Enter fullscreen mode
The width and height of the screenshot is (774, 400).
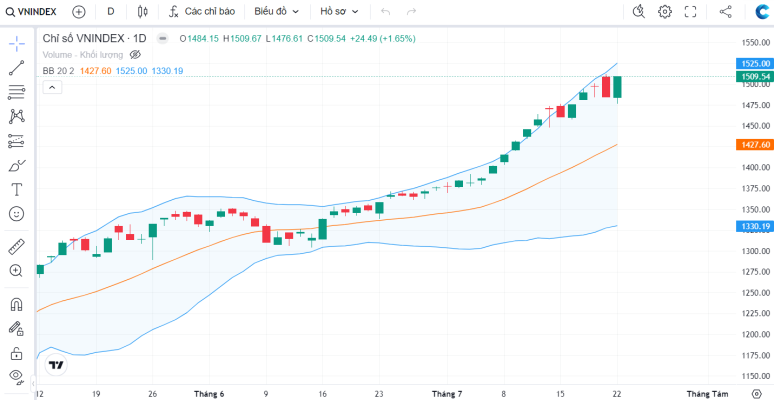691,12
